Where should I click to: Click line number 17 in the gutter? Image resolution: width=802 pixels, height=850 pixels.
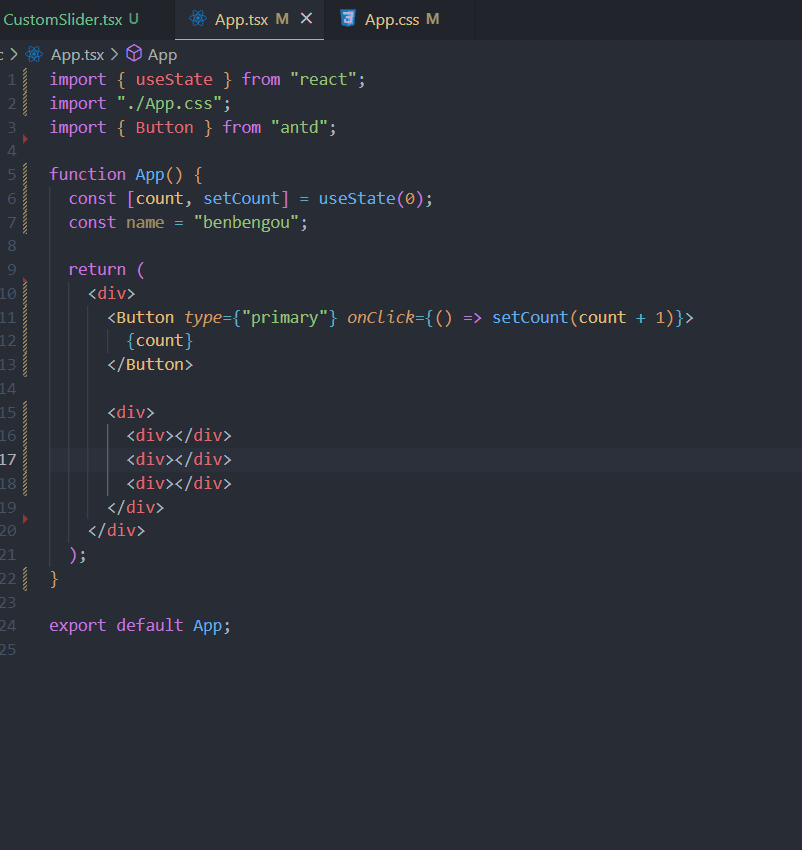pos(8,460)
